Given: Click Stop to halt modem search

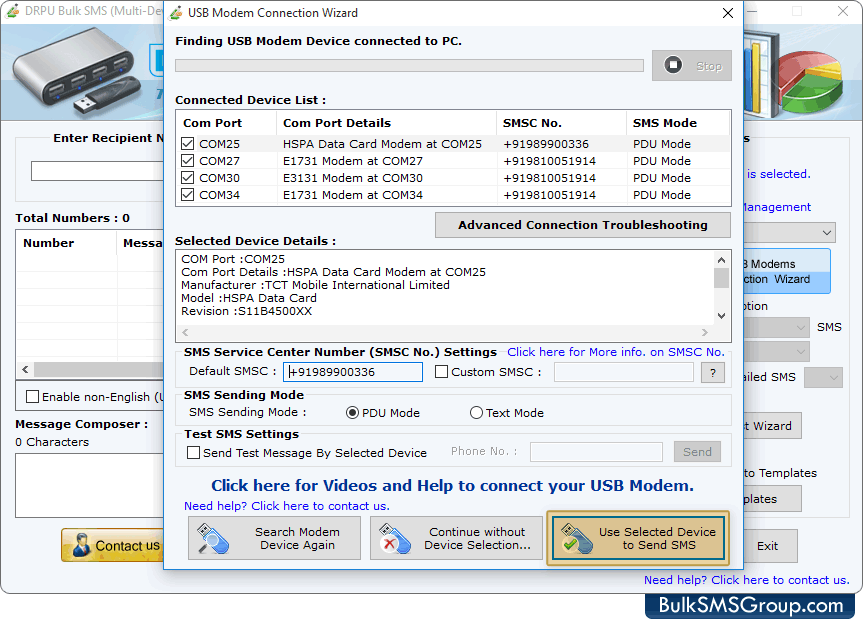Looking at the screenshot, I should point(692,65).
